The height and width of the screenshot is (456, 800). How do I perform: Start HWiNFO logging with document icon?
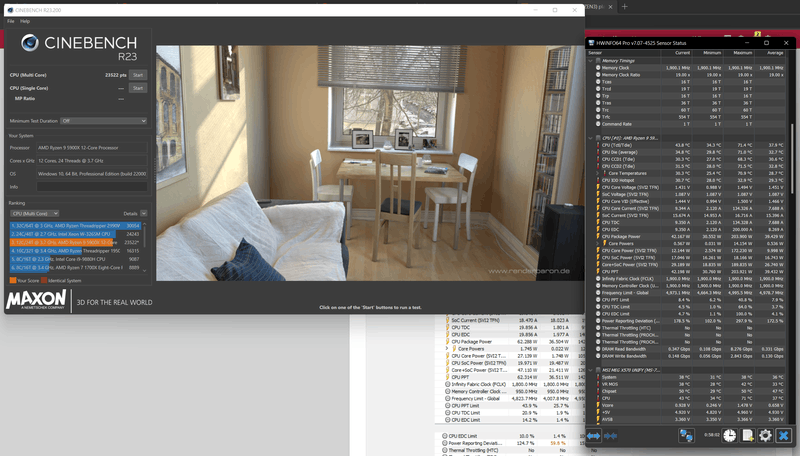point(747,436)
